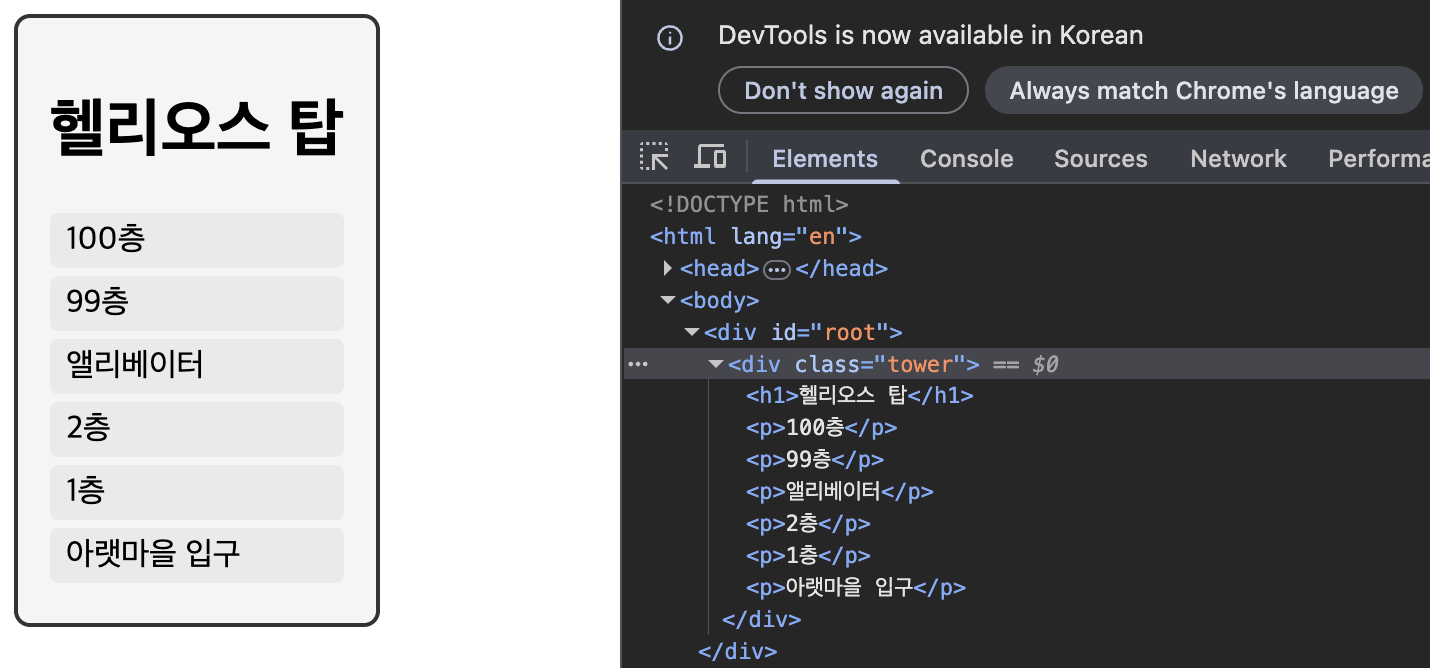The image size is (1430, 668).
Task: Open the Sources tab
Action: 1101,159
